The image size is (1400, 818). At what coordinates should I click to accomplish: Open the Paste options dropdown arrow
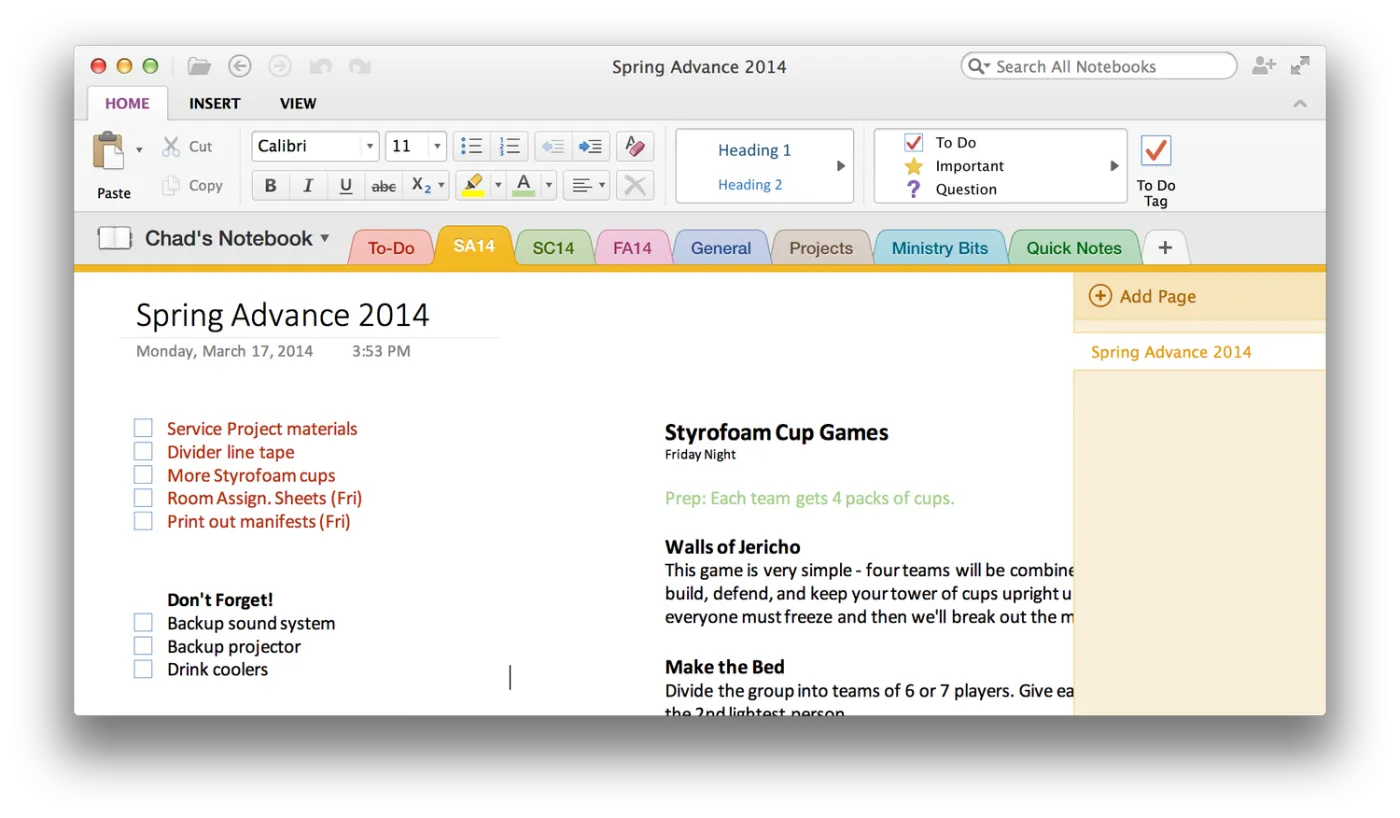pyautogui.click(x=139, y=150)
